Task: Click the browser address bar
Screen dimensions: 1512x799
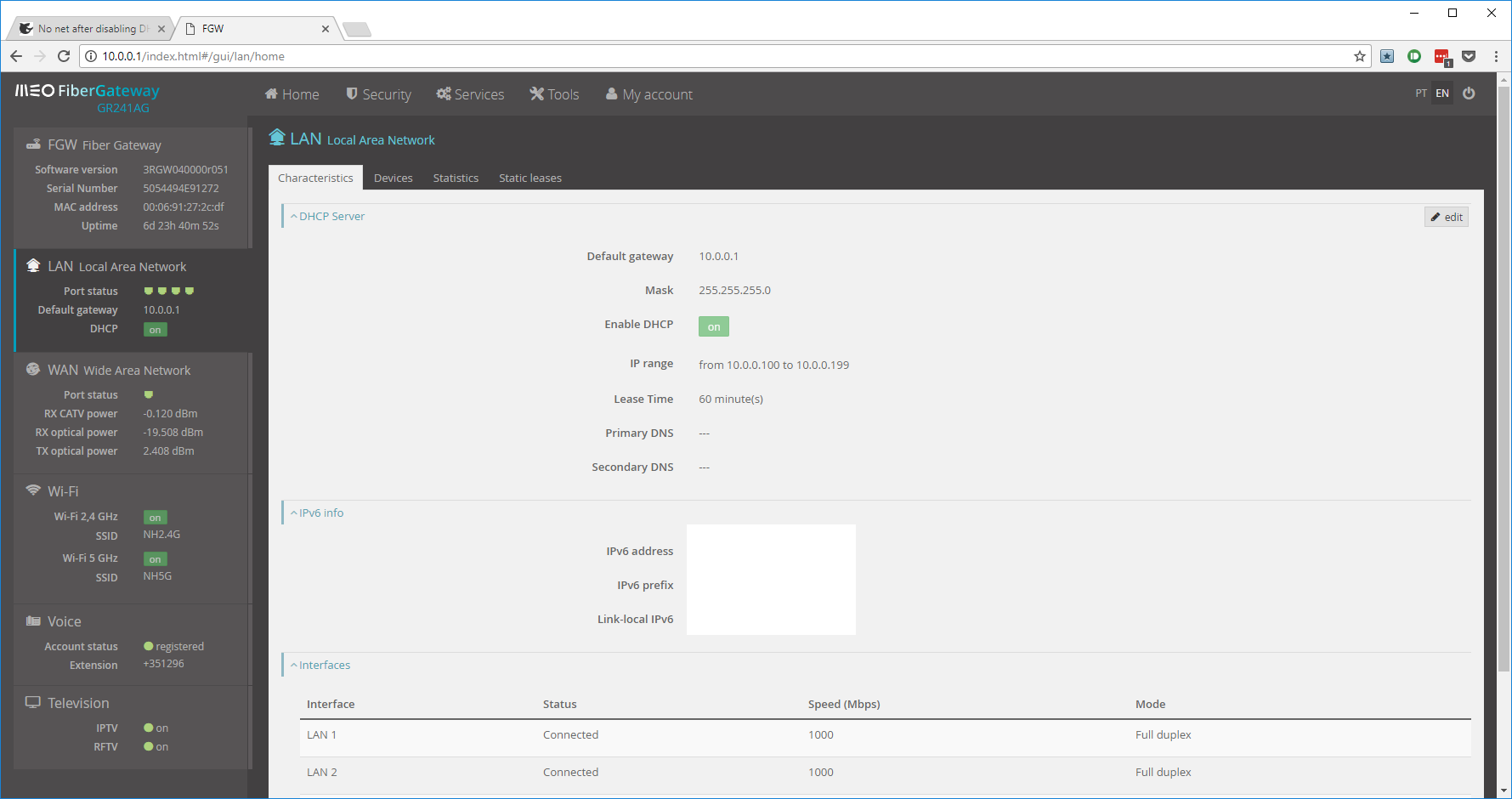Action: [x=680, y=56]
